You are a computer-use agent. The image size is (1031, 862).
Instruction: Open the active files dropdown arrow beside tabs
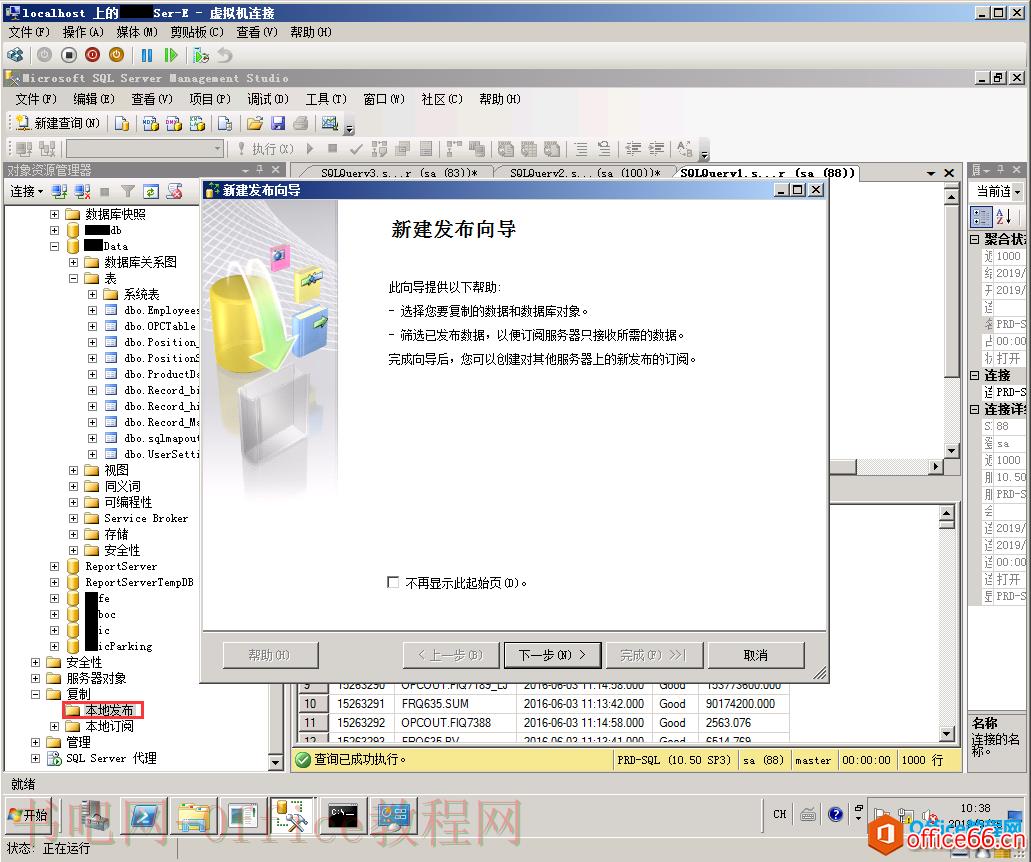(931, 173)
